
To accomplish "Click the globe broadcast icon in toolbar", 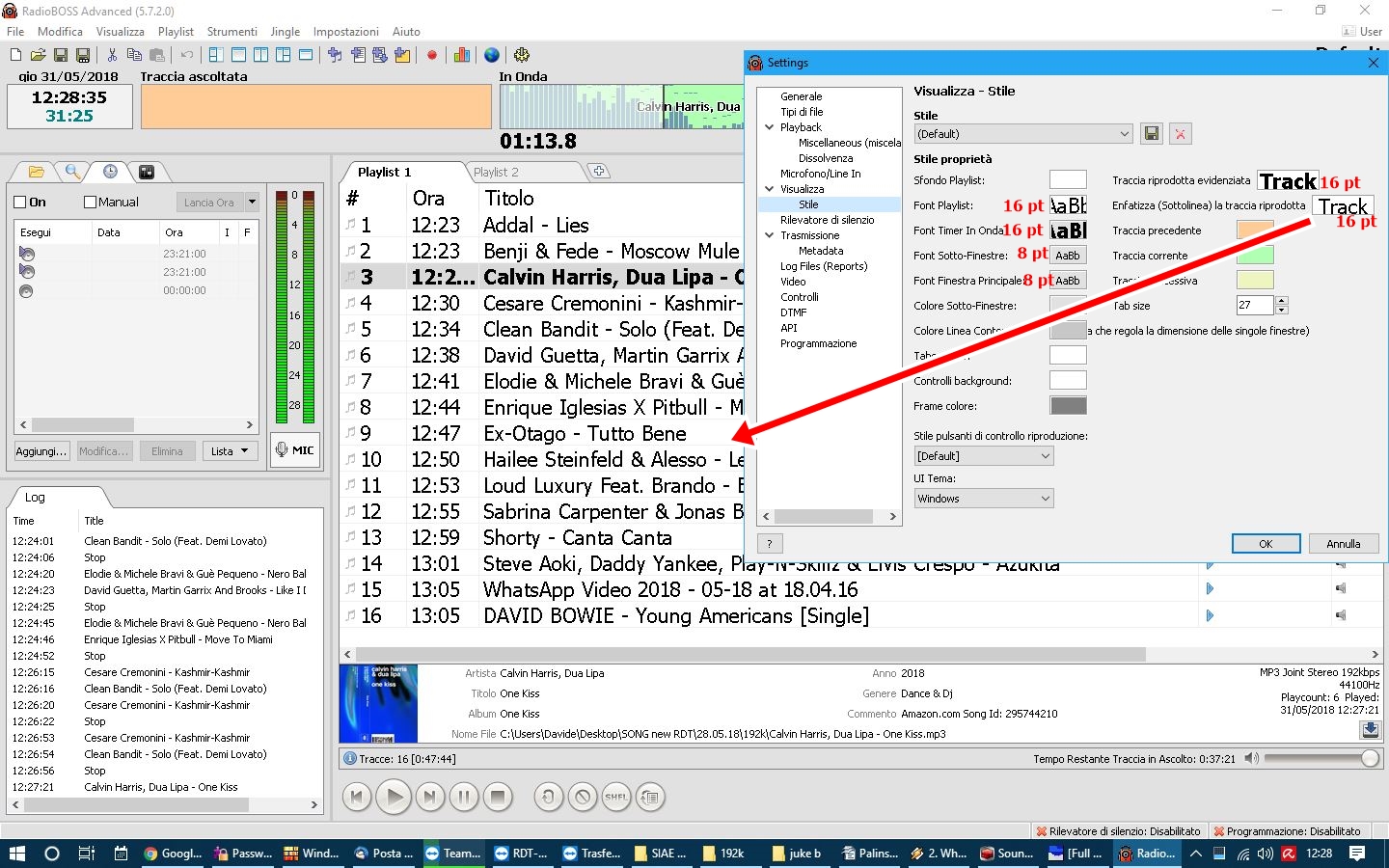I will click(x=492, y=55).
